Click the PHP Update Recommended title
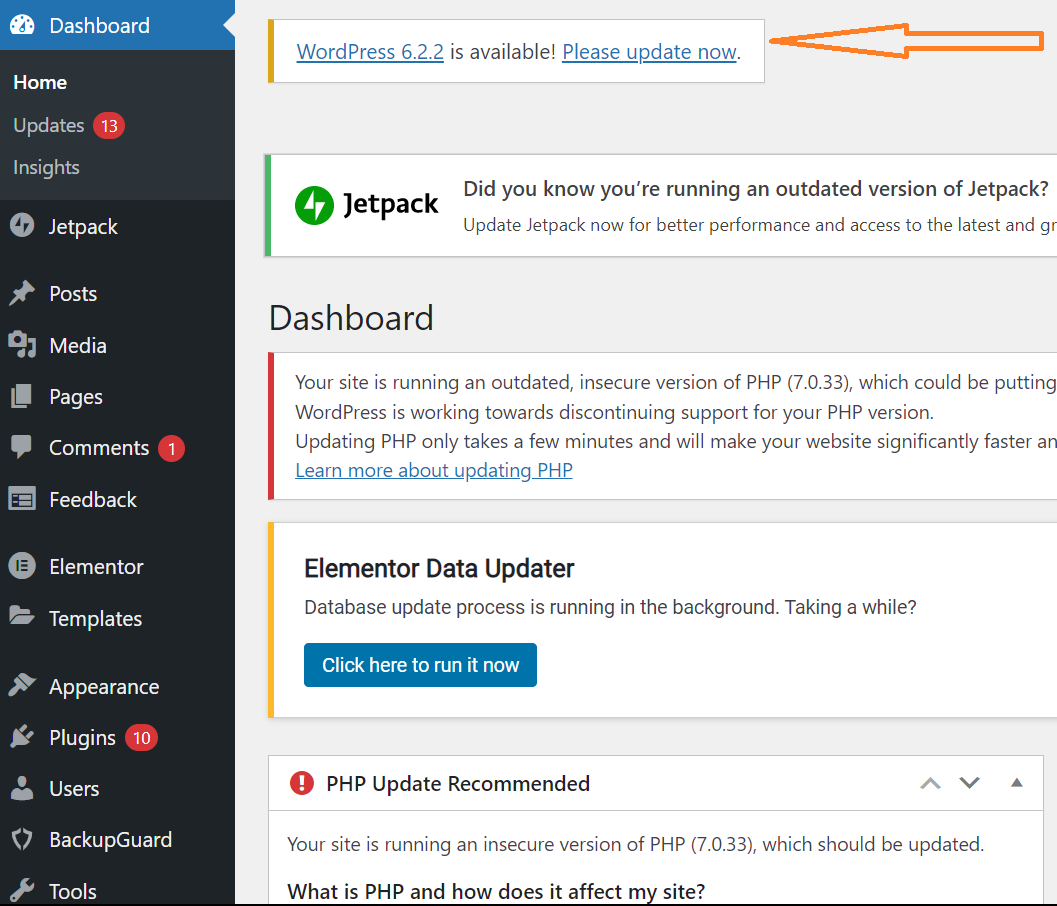Viewport: 1057px width, 906px height. (x=458, y=783)
